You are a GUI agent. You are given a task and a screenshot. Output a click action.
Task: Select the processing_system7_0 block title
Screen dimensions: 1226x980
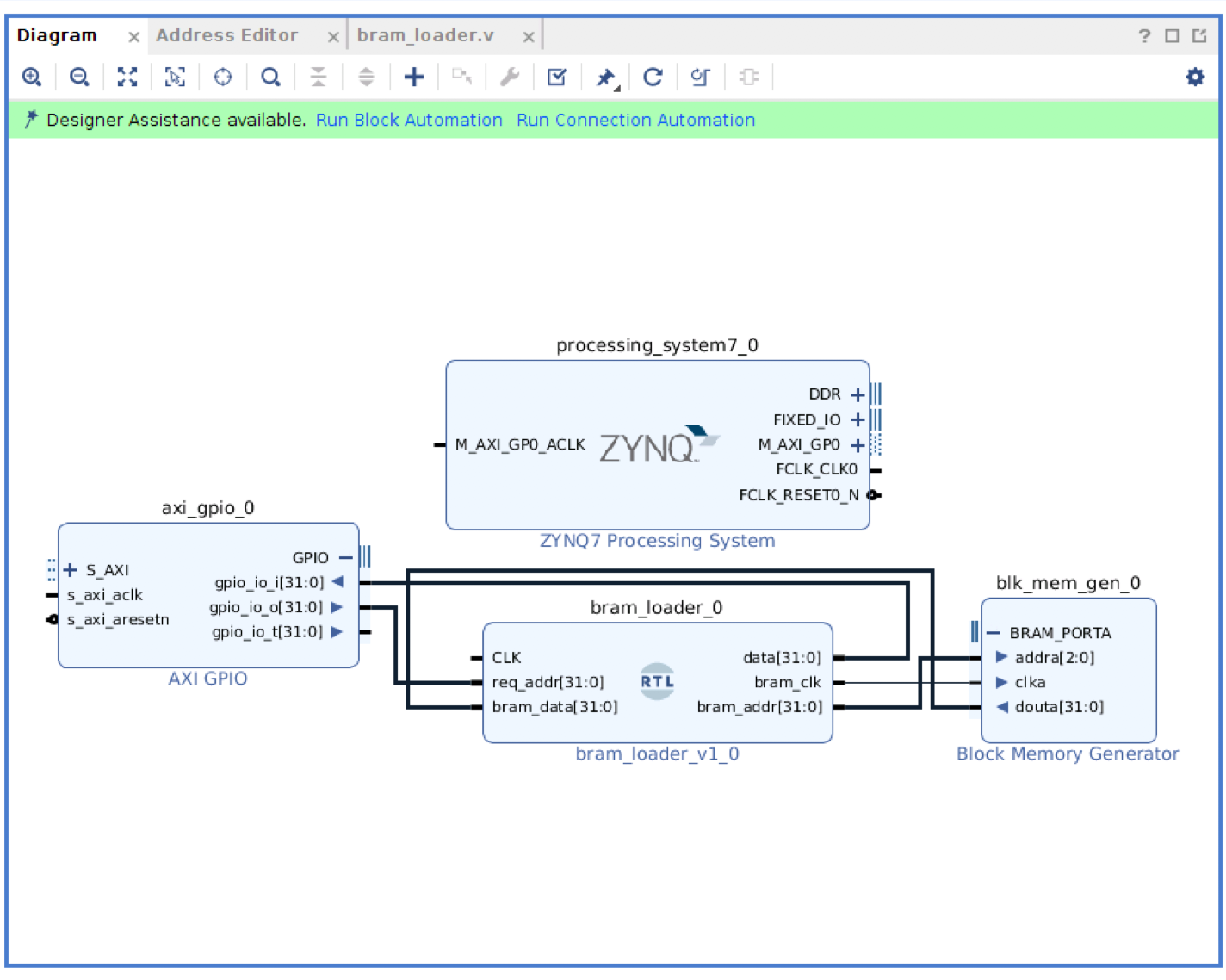click(x=657, y=345)
